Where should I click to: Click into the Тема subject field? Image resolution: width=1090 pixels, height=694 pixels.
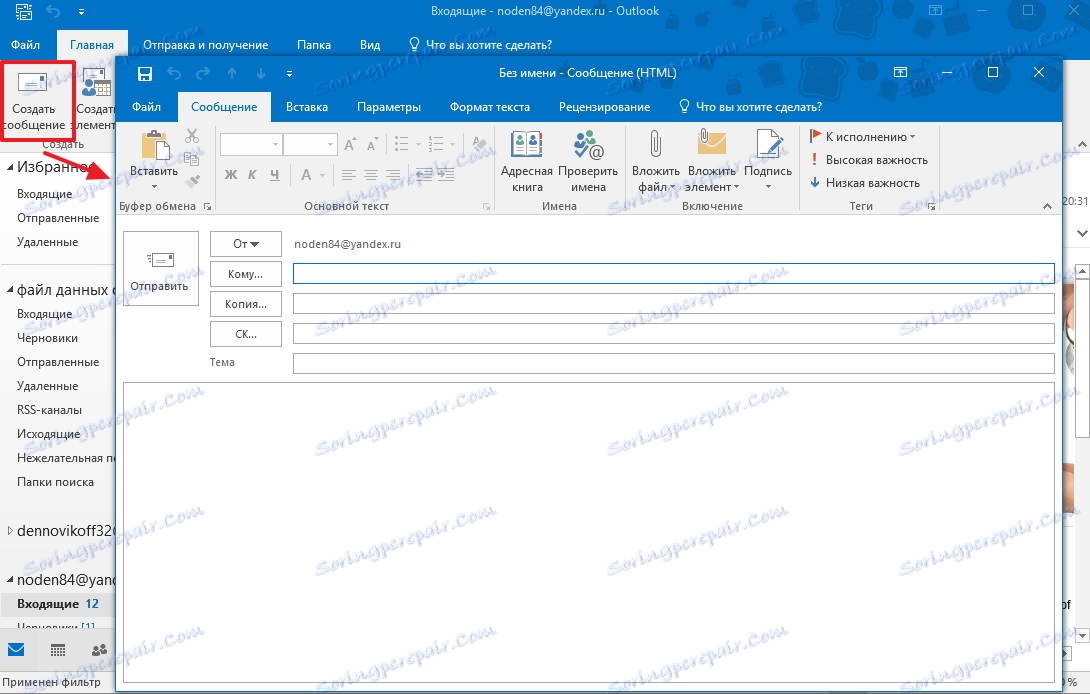674,363
